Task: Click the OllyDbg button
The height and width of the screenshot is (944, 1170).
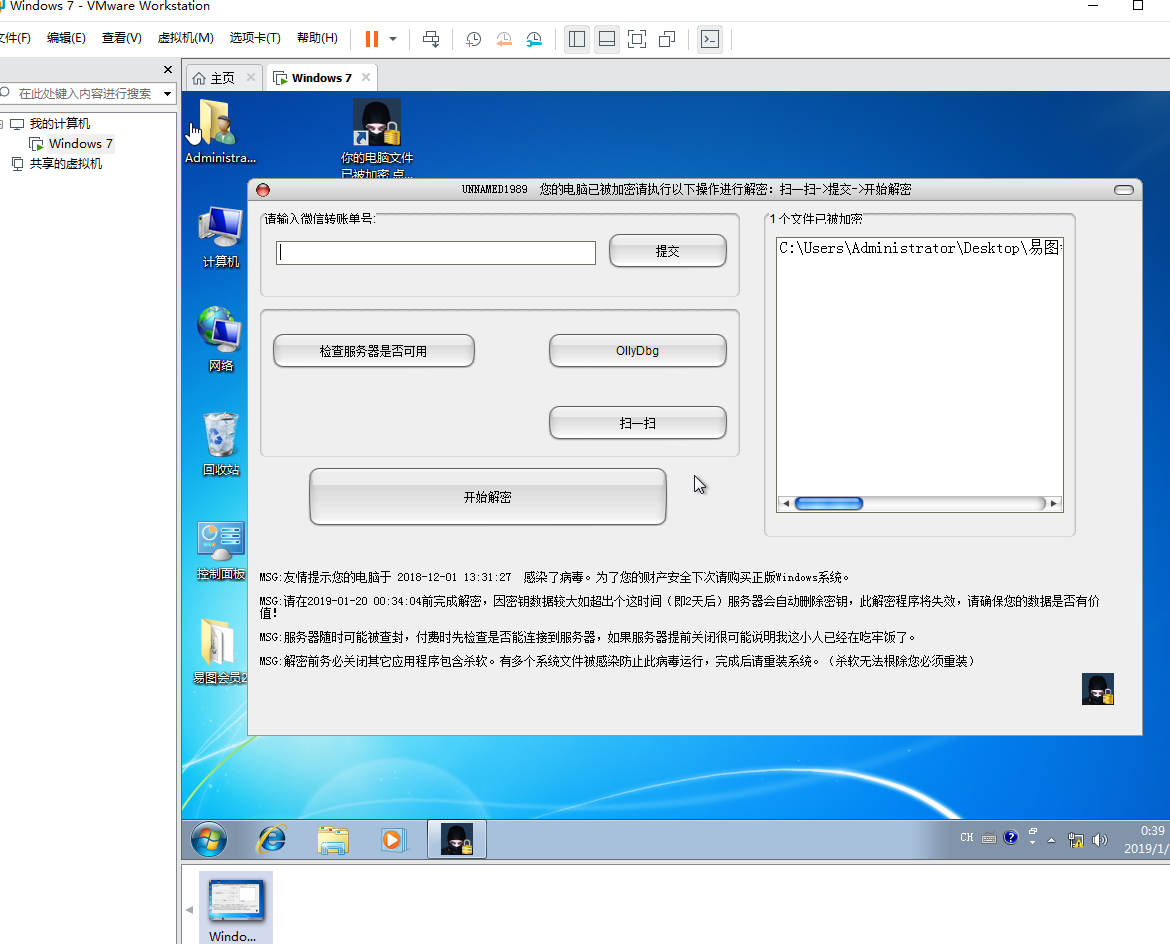Action: (638, 351)
